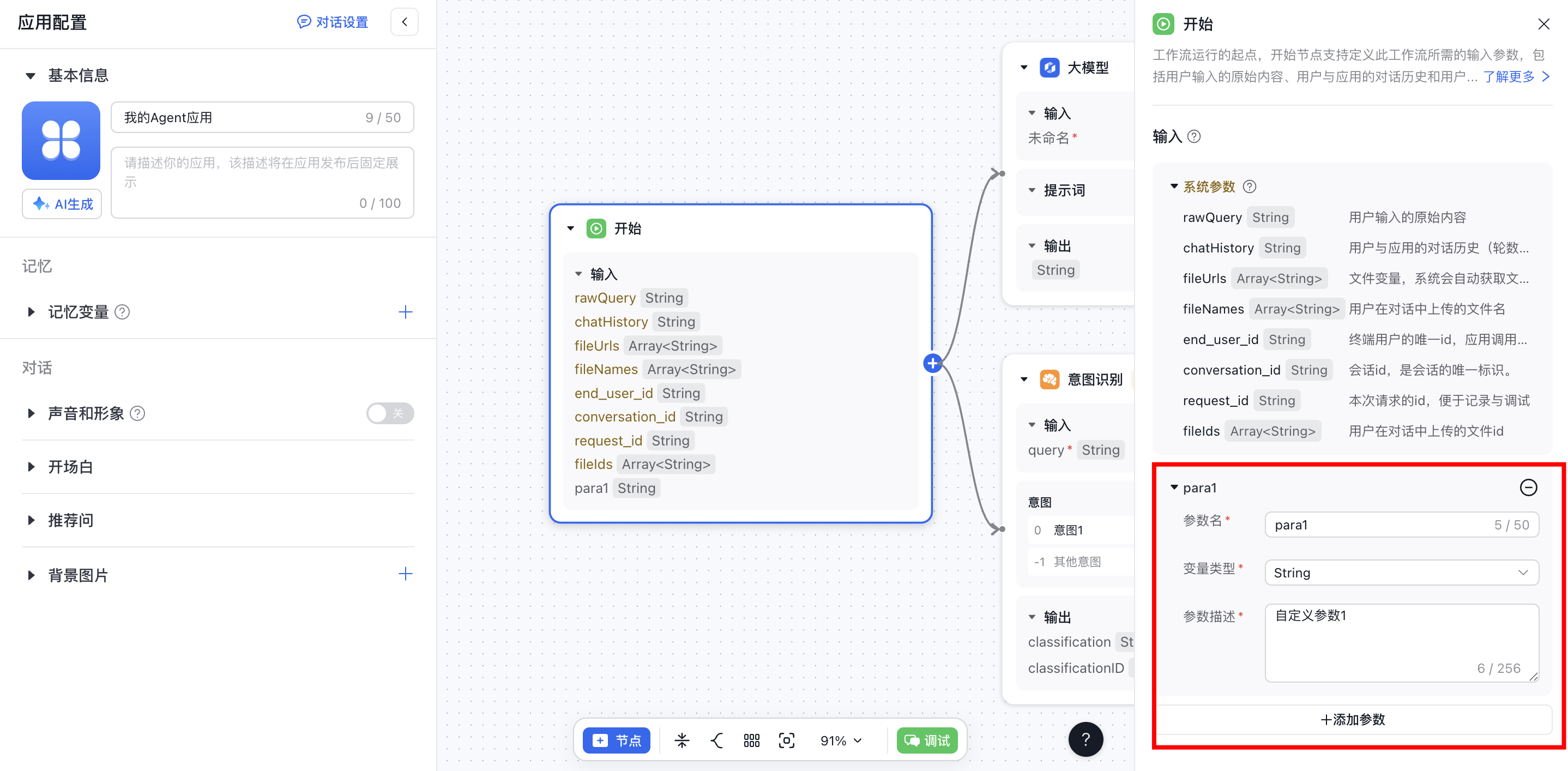The image size is (1568, 771).
Task: Remove para1 with the minus circle icon
Action: click(1528, 487)
